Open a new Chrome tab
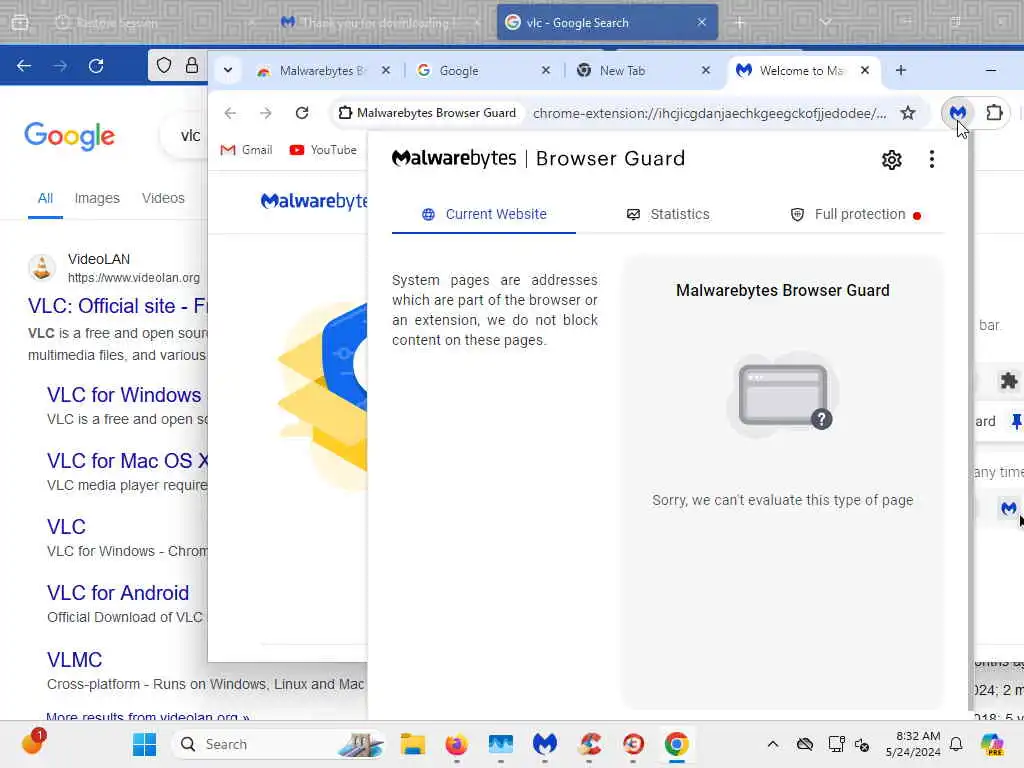 point(901,71)
